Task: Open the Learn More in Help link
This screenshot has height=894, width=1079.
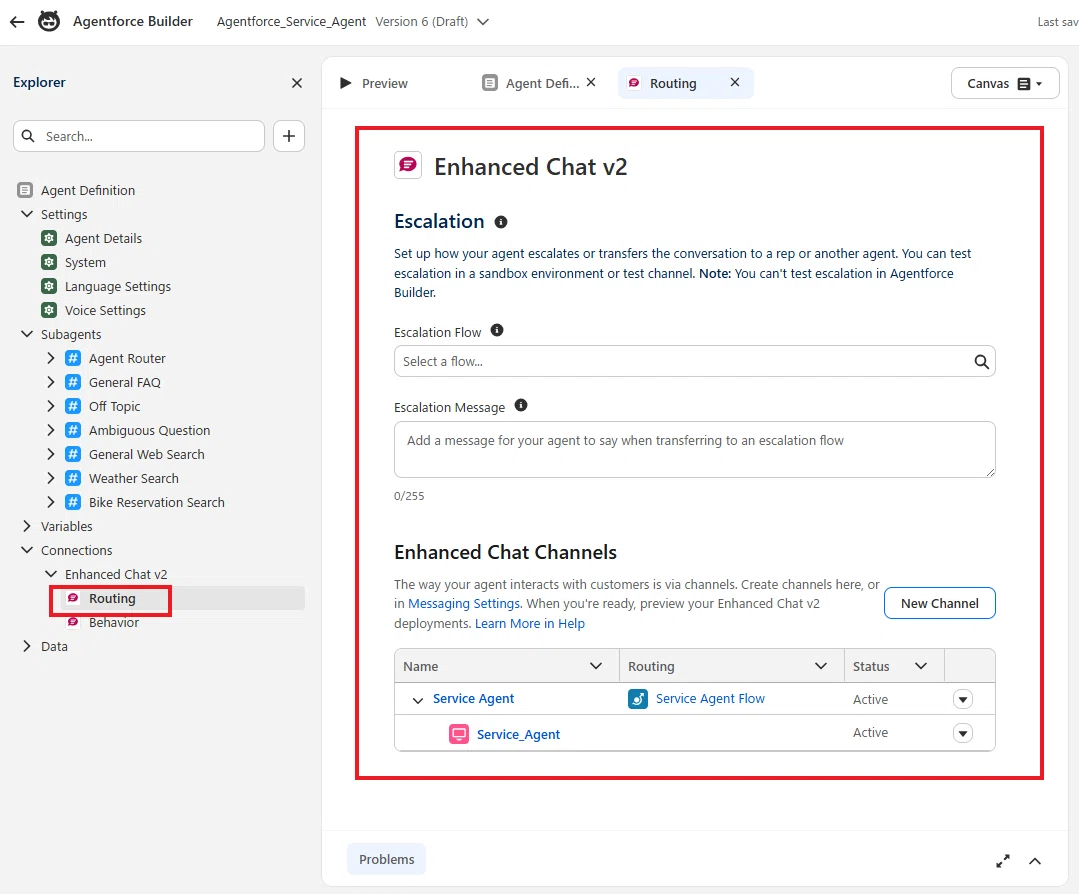Action: pos(530,624)
